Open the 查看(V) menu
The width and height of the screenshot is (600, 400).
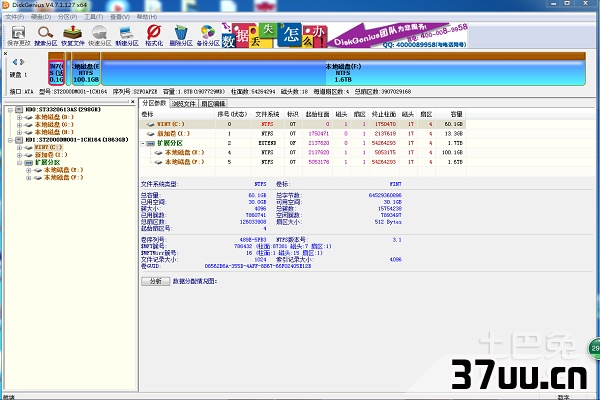(120, 17)
